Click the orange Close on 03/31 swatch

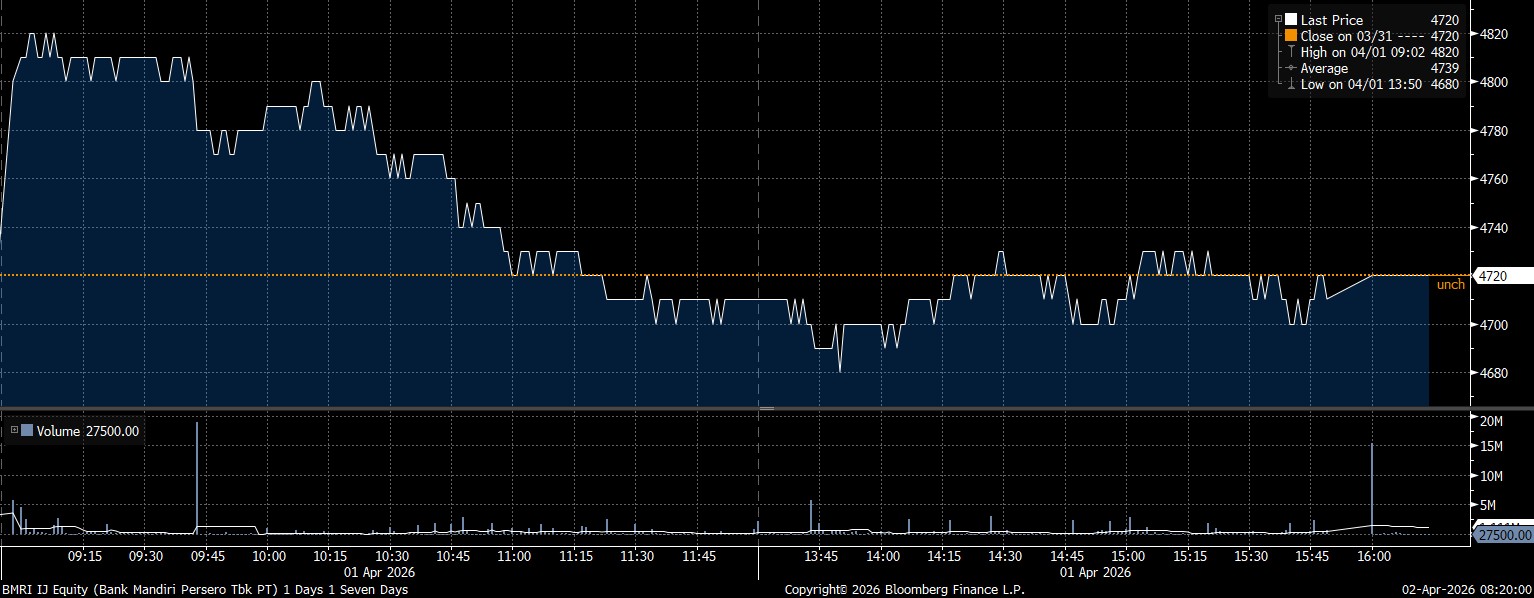[1291, 36]
